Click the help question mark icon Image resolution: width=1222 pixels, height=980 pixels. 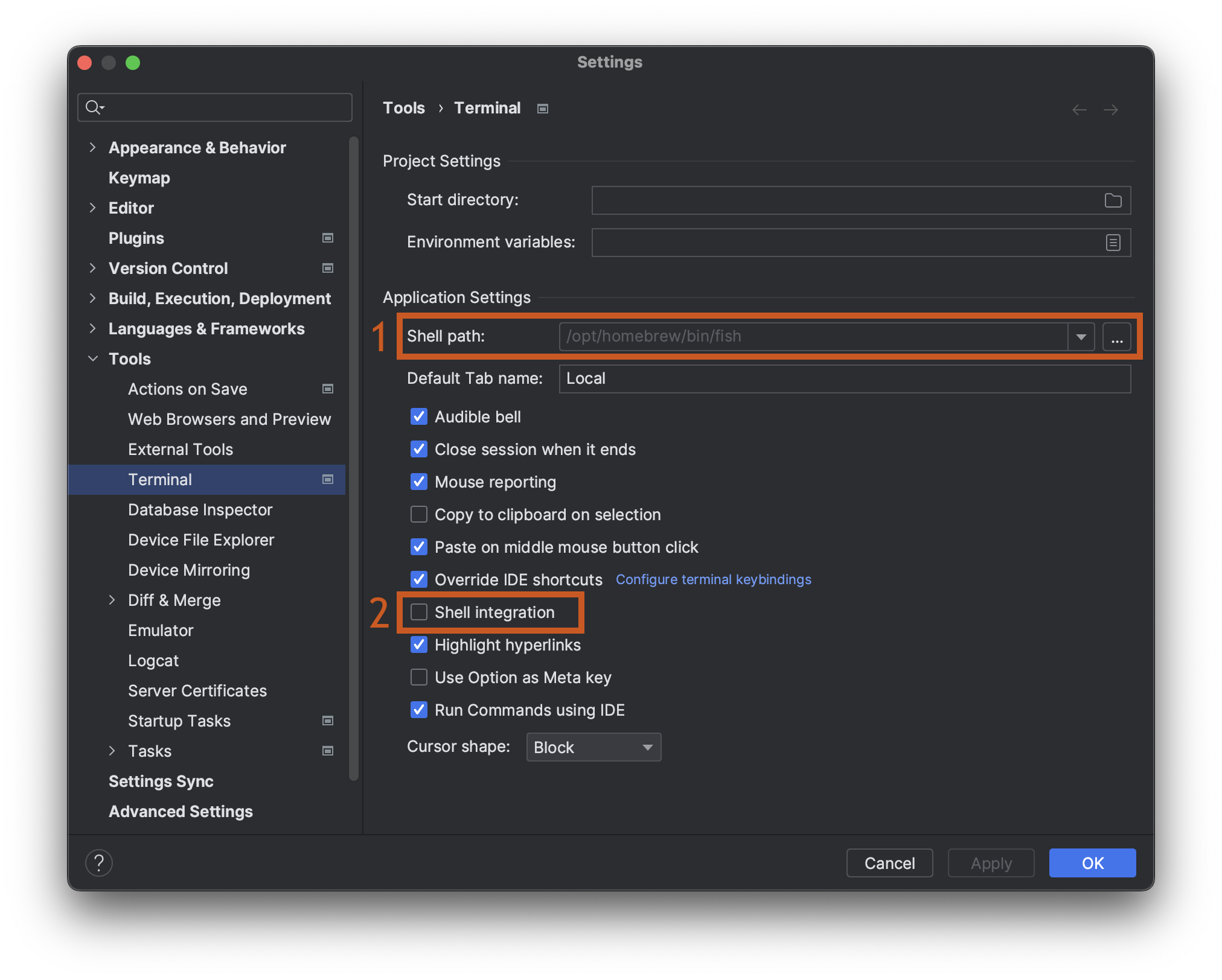point(99,863)
